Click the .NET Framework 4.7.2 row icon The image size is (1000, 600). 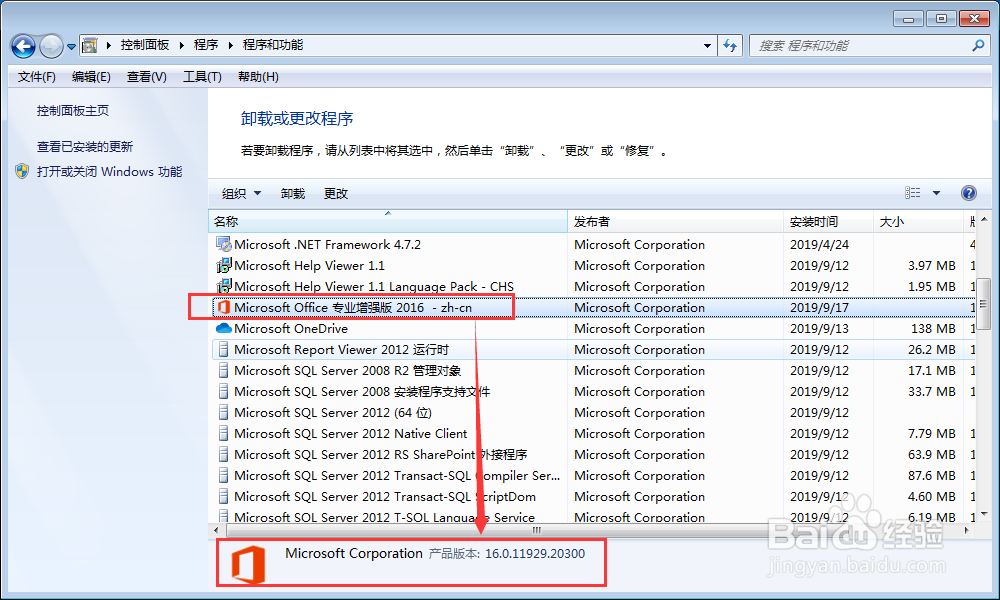(x=223, y=244)
